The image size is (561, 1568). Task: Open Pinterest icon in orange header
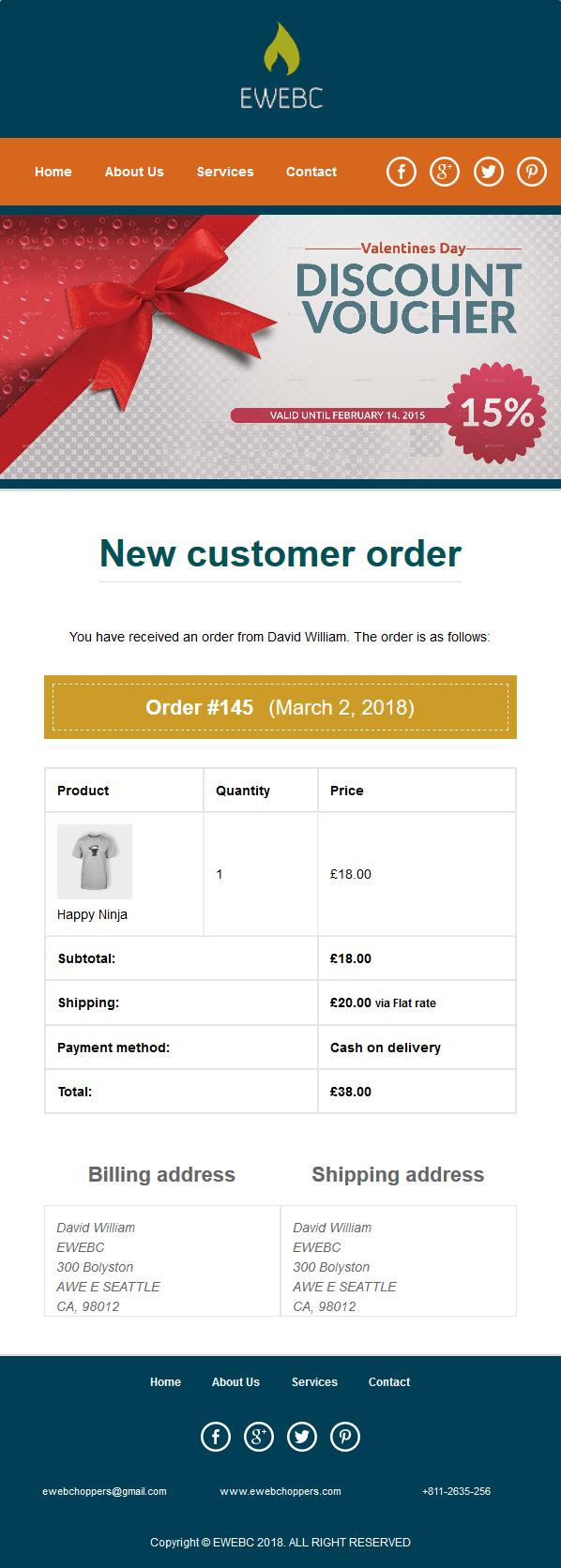coord(532,172)
